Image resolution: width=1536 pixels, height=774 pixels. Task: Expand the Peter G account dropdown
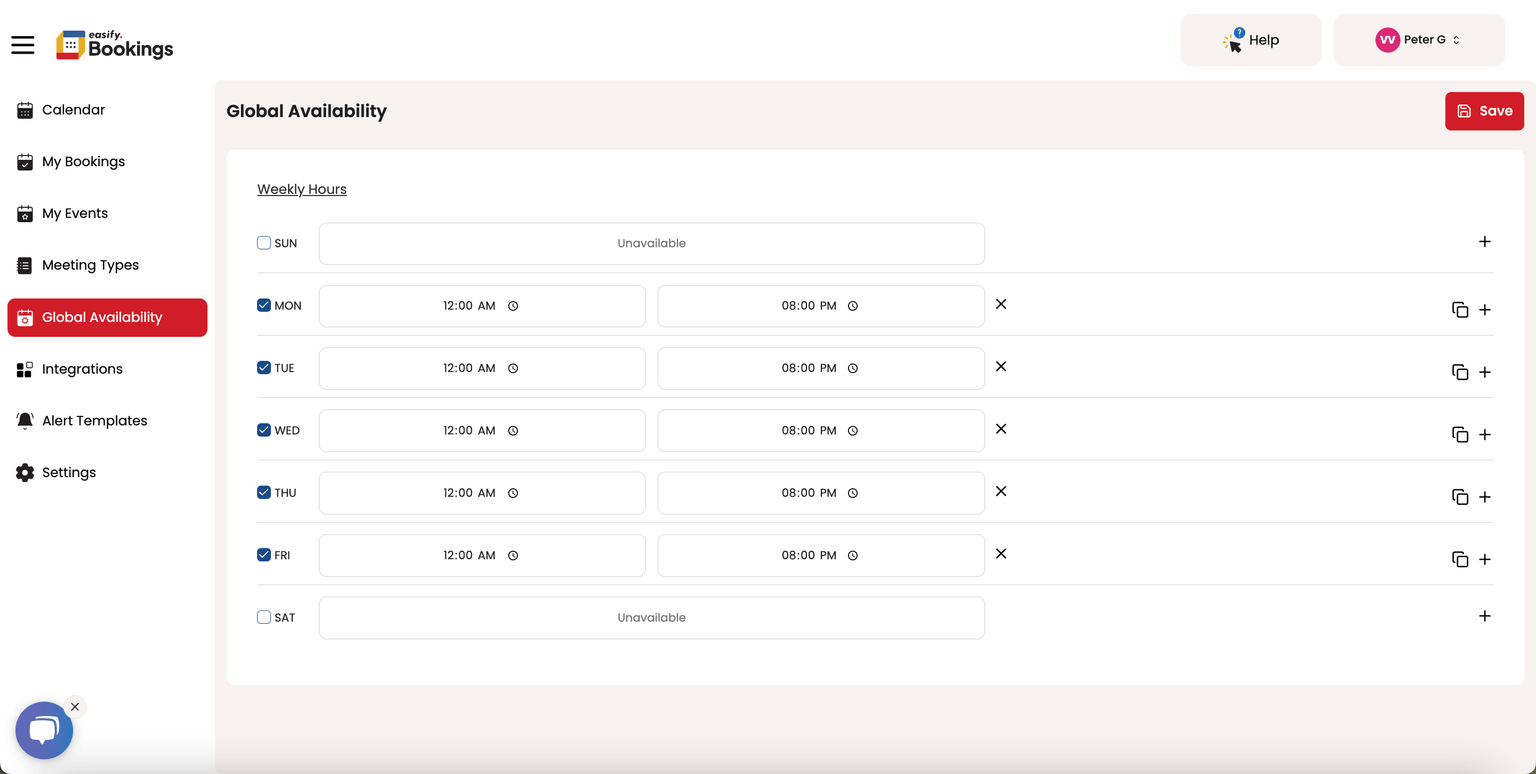(x=1418, y=40)
